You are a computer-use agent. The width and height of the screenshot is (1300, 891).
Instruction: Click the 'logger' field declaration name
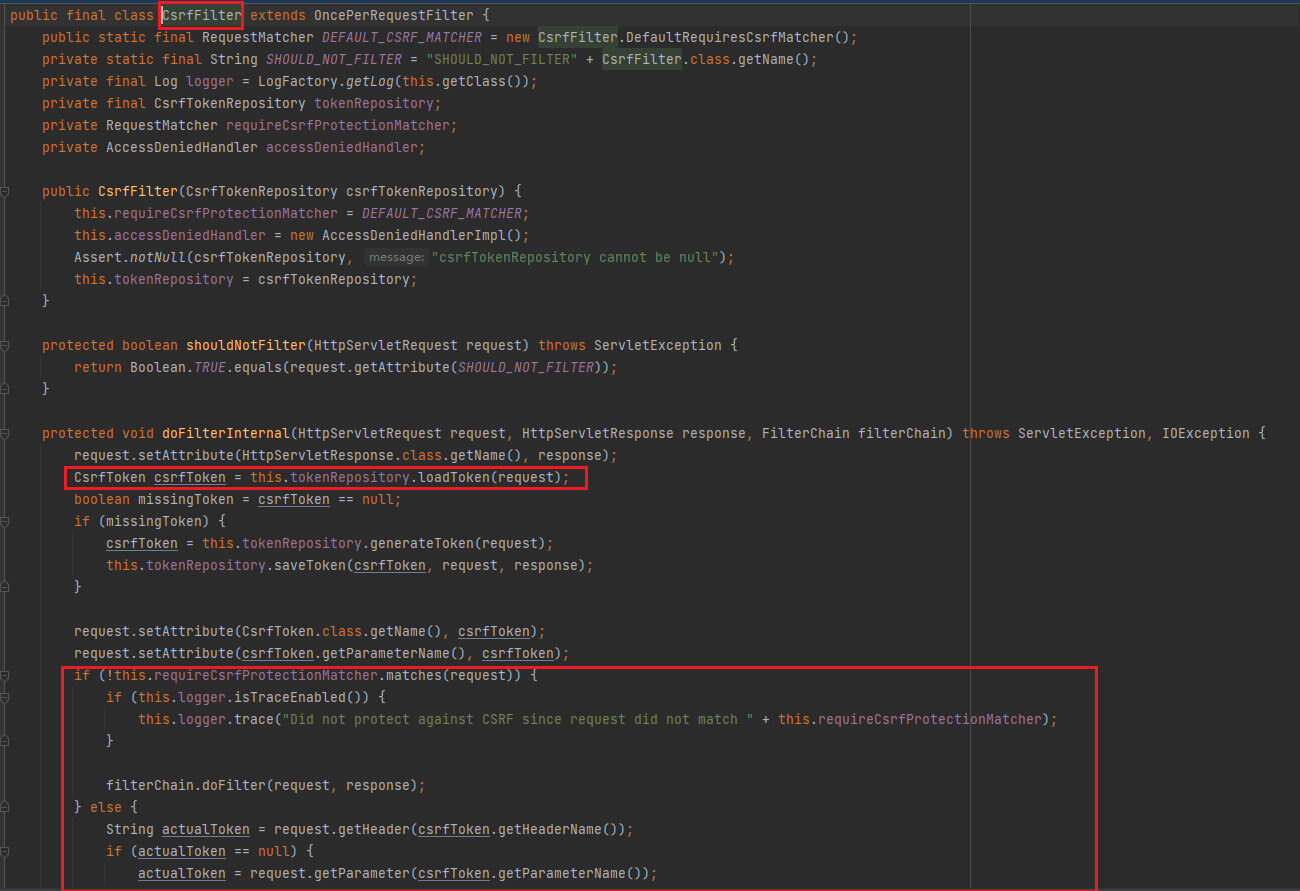(x=210, y=81)
